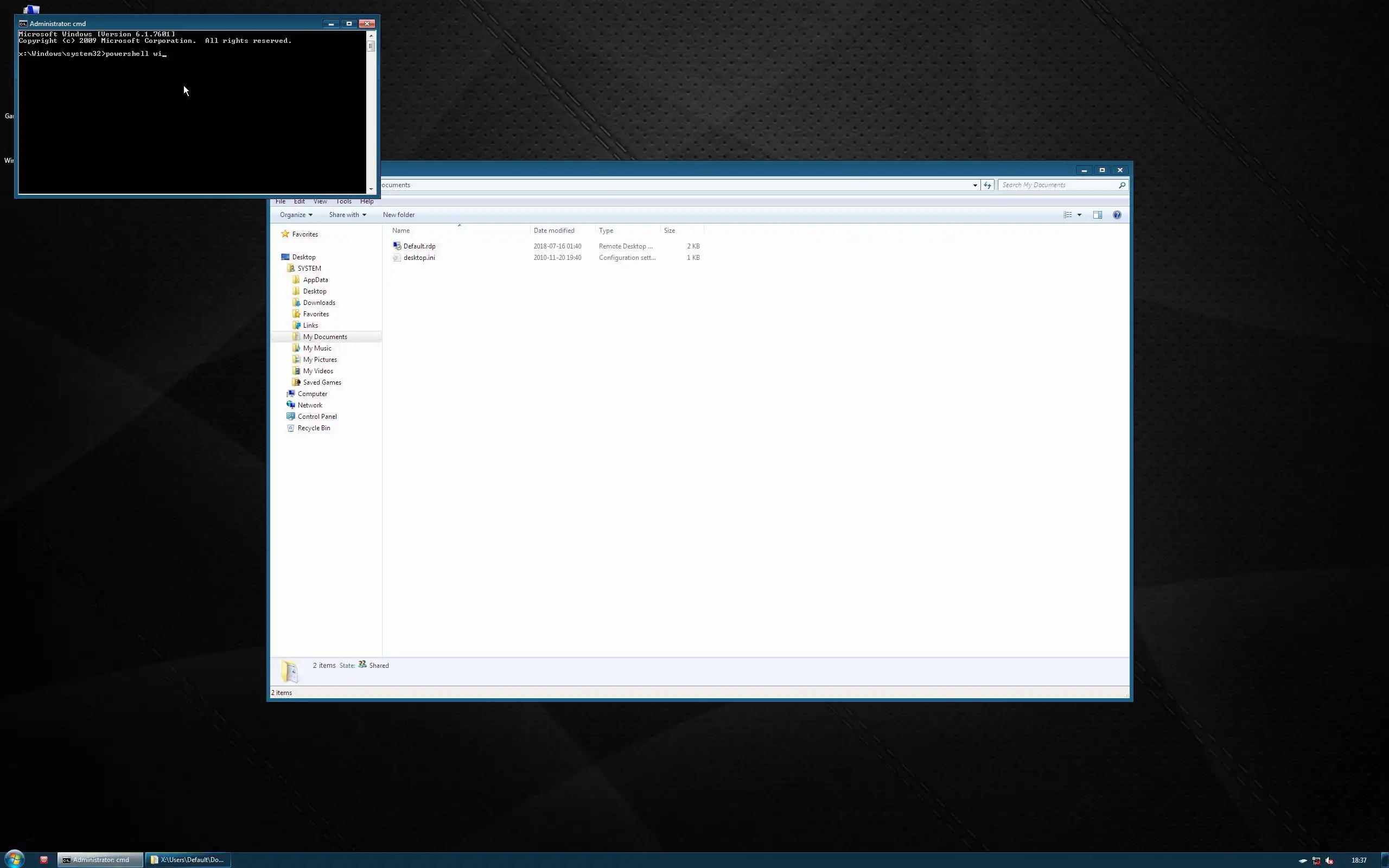Open the Tools menu
This screenshot has height=868, width=1389.
click(x=343, y=201)
